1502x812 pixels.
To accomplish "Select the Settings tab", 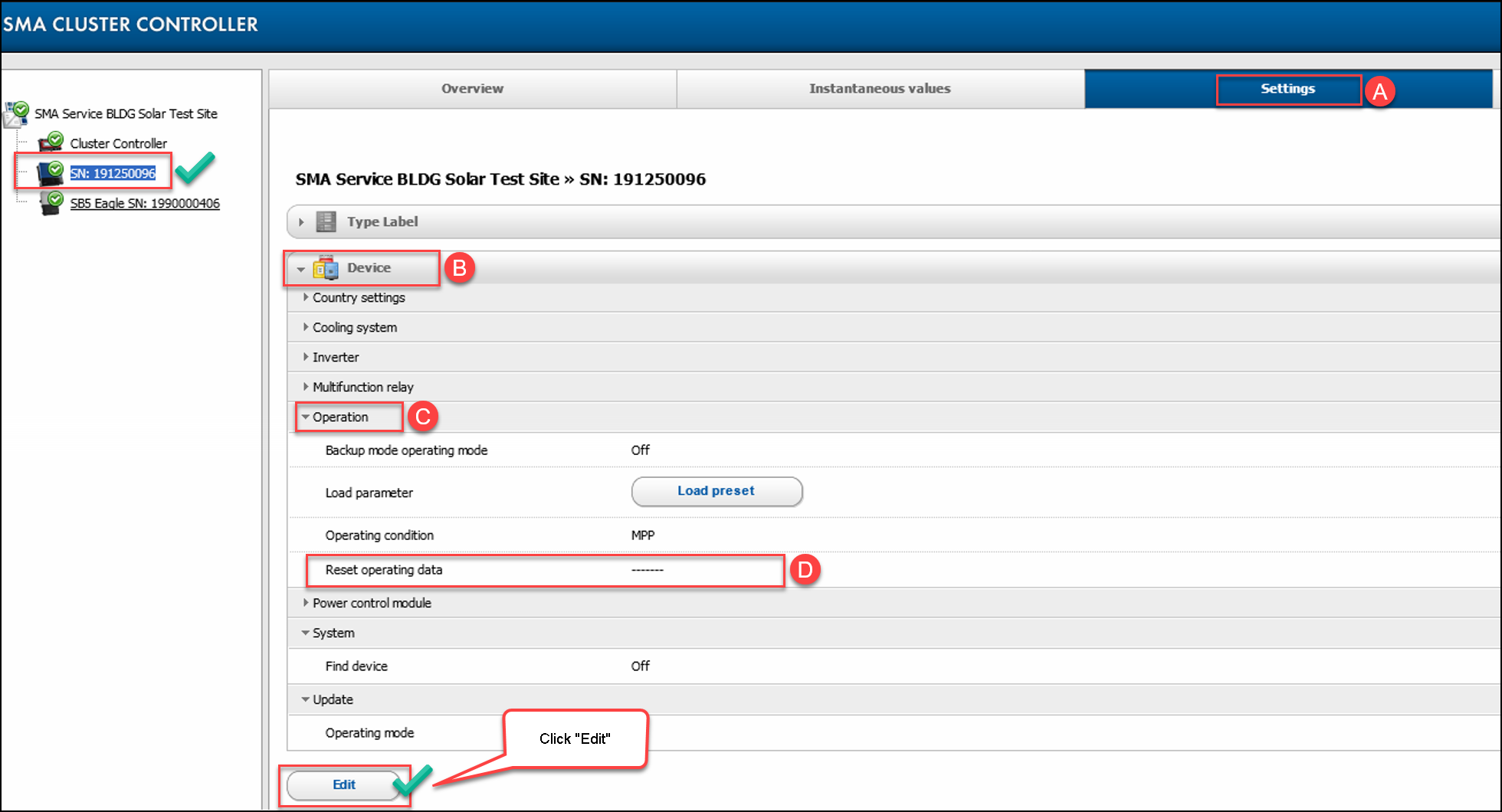I will 1287,89.
